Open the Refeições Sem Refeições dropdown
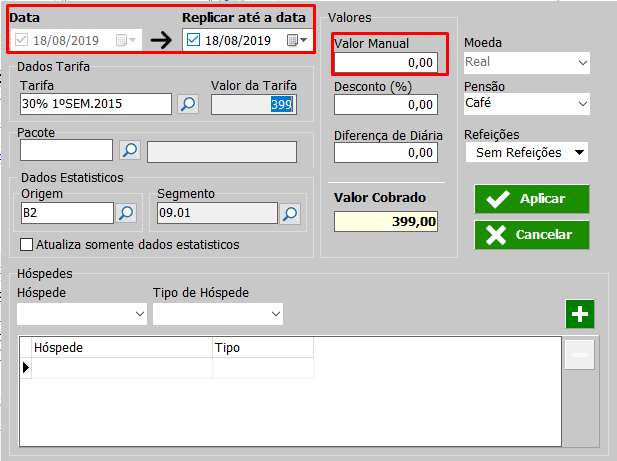 click(527, 152)
